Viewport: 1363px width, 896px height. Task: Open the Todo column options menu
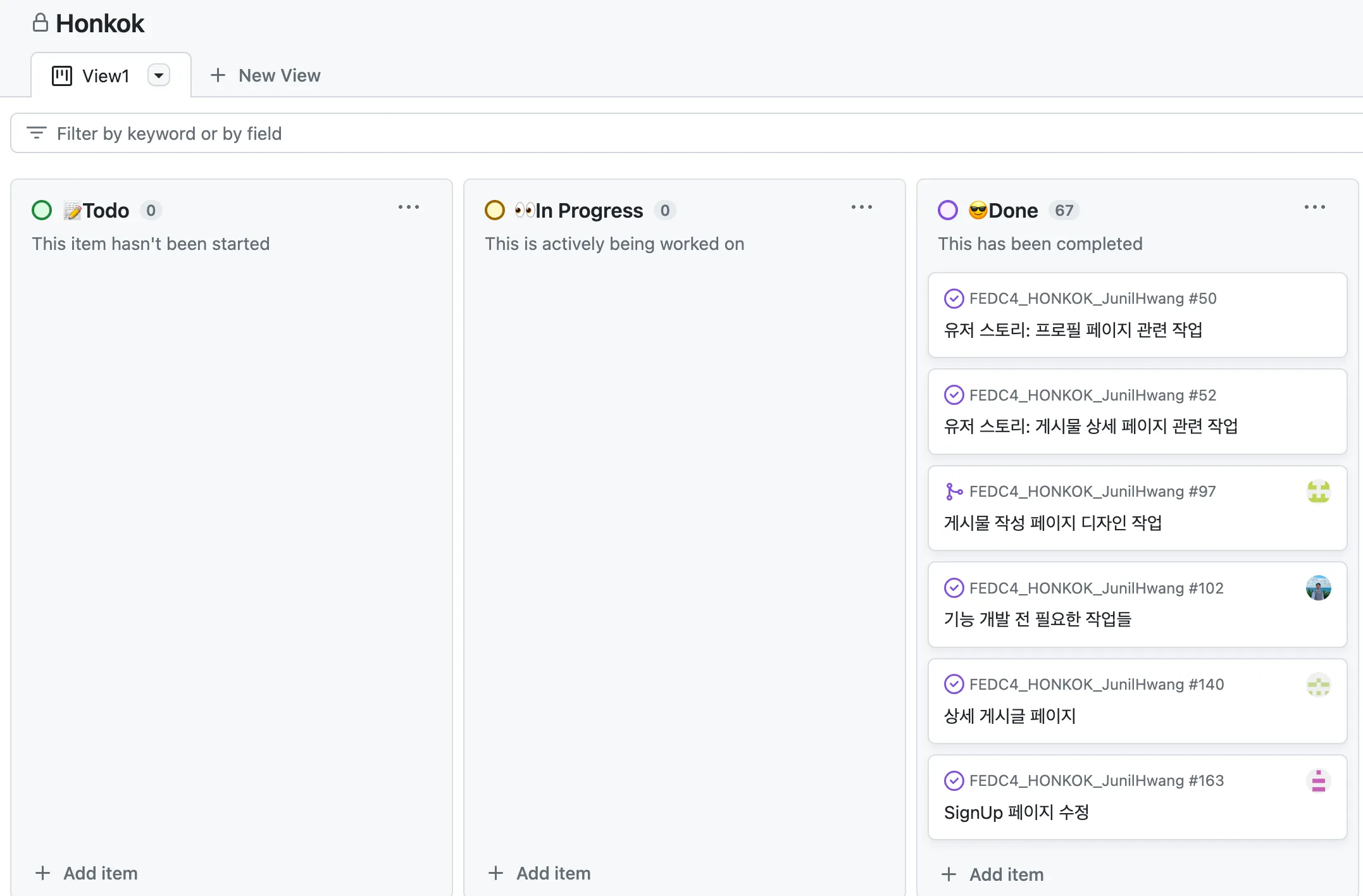coord(409,208)
